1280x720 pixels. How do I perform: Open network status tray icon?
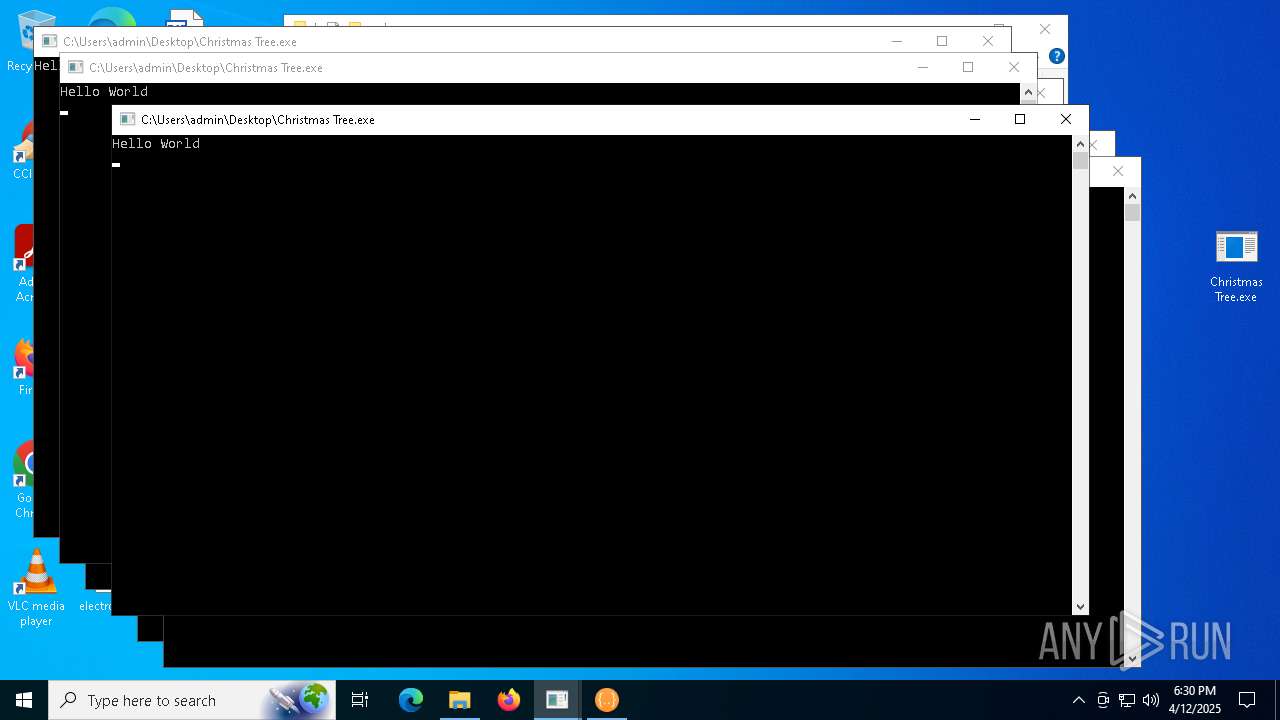click(1127, 700)
